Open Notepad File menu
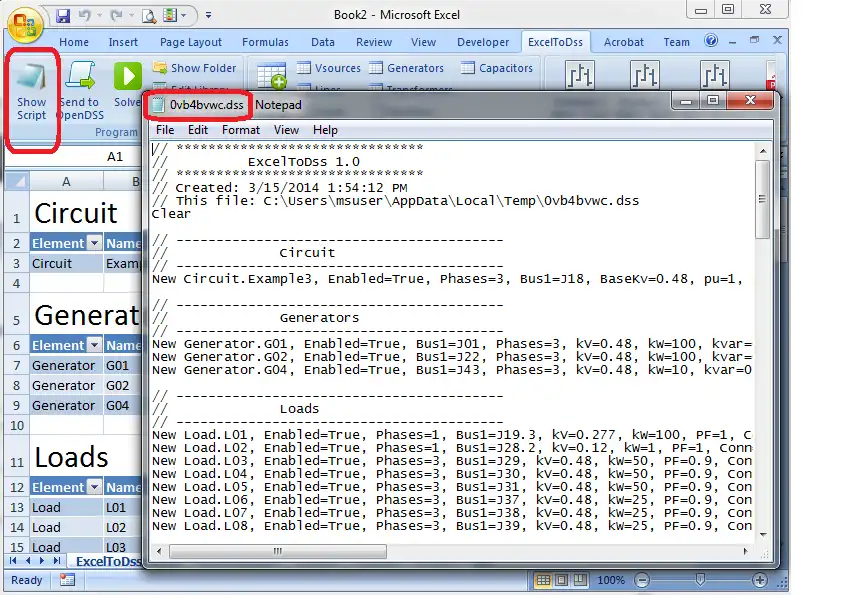This screenshot has height=595, width=846. click(x=165, y=130)
